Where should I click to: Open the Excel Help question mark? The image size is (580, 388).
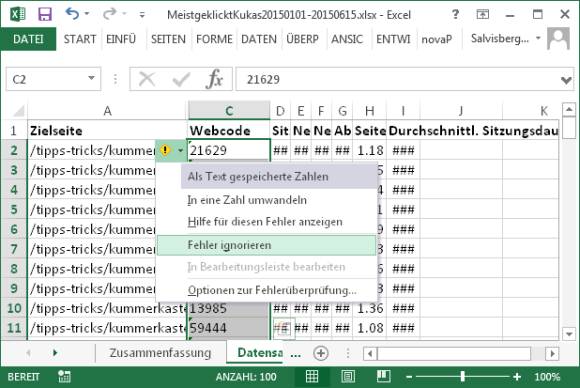tap(455, 14)
